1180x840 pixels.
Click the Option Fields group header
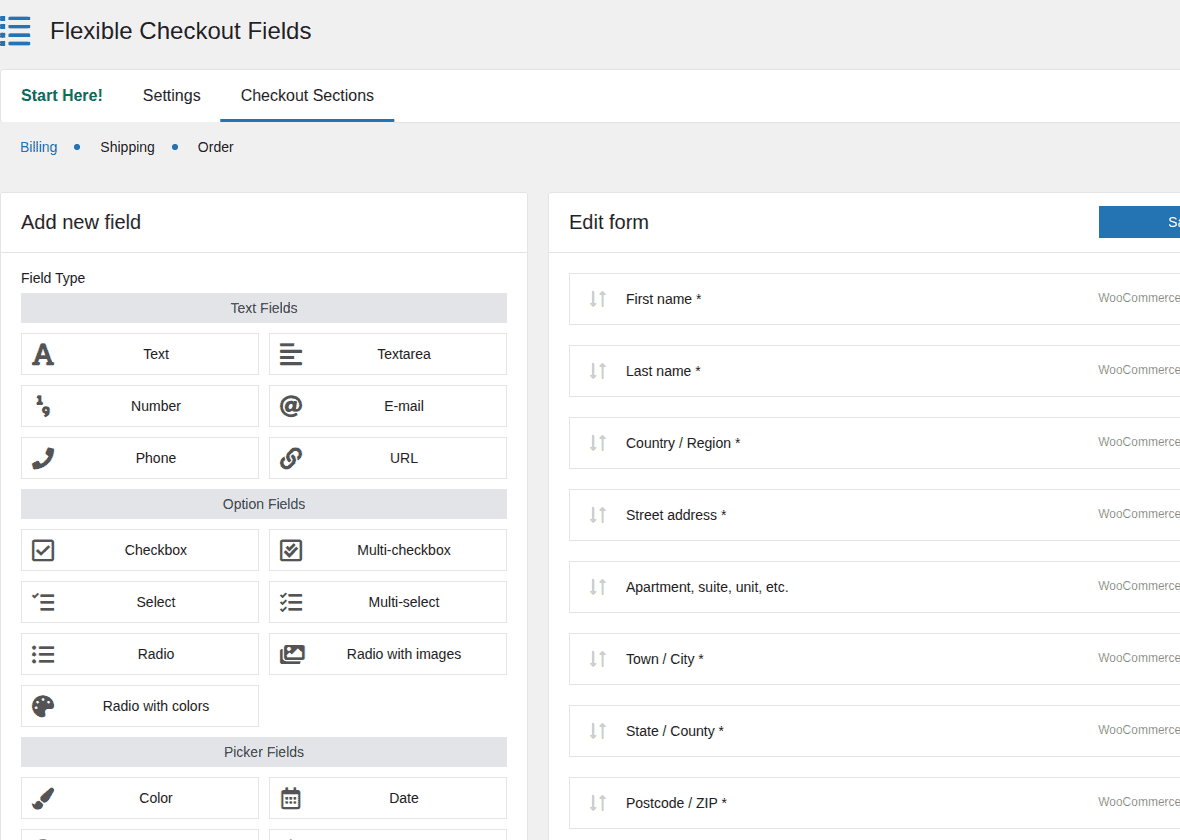point(264,504)
